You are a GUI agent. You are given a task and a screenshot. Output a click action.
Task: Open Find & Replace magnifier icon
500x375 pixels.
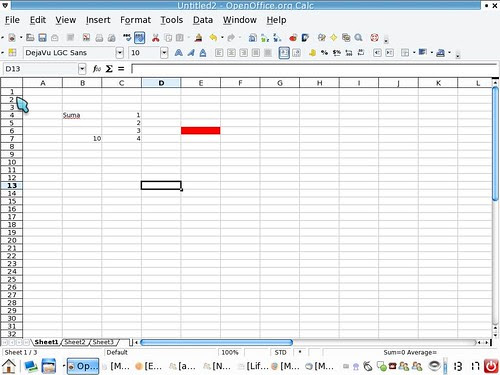pyautogui.click(x=358, y=38)
